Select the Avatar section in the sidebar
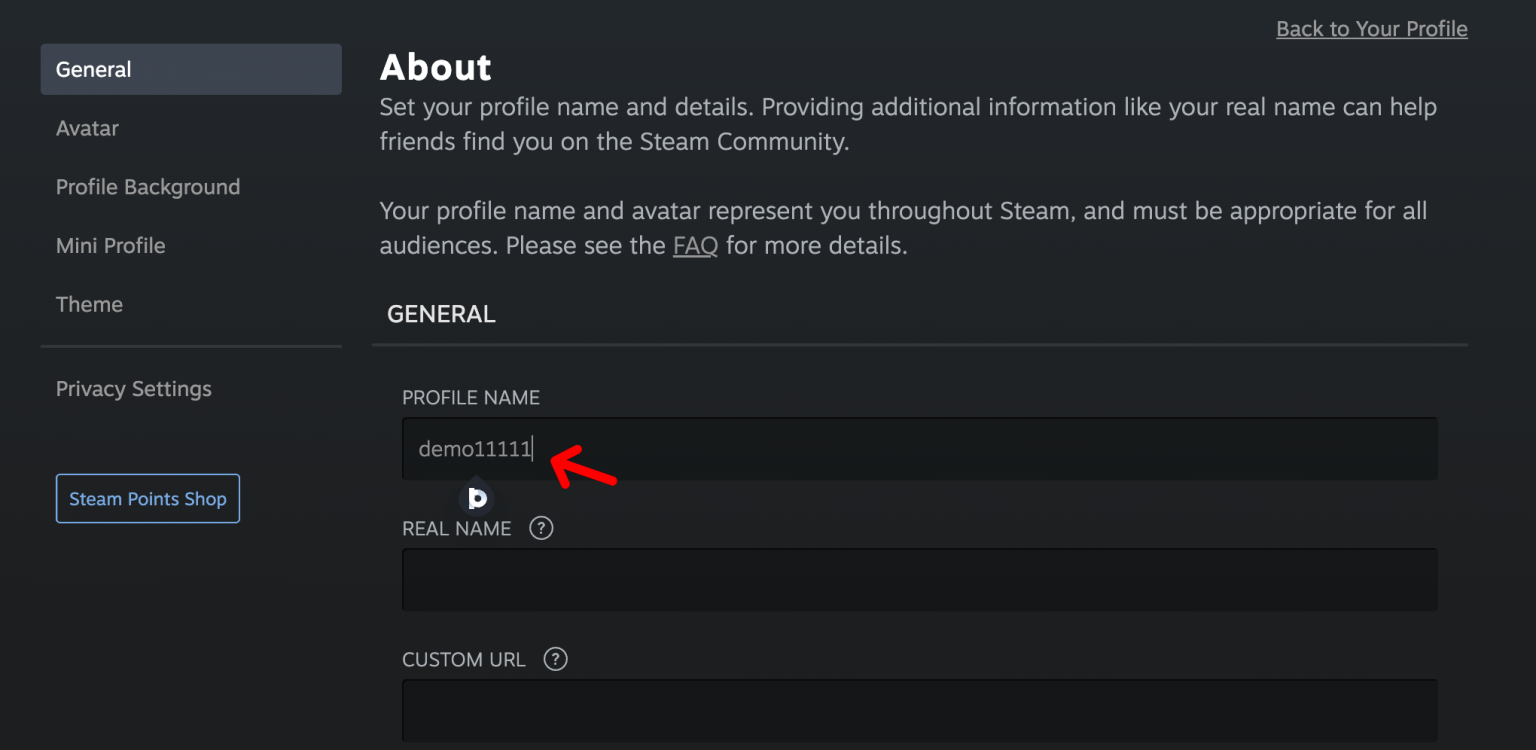1536x750 pixels. click(x=87, y=128)
